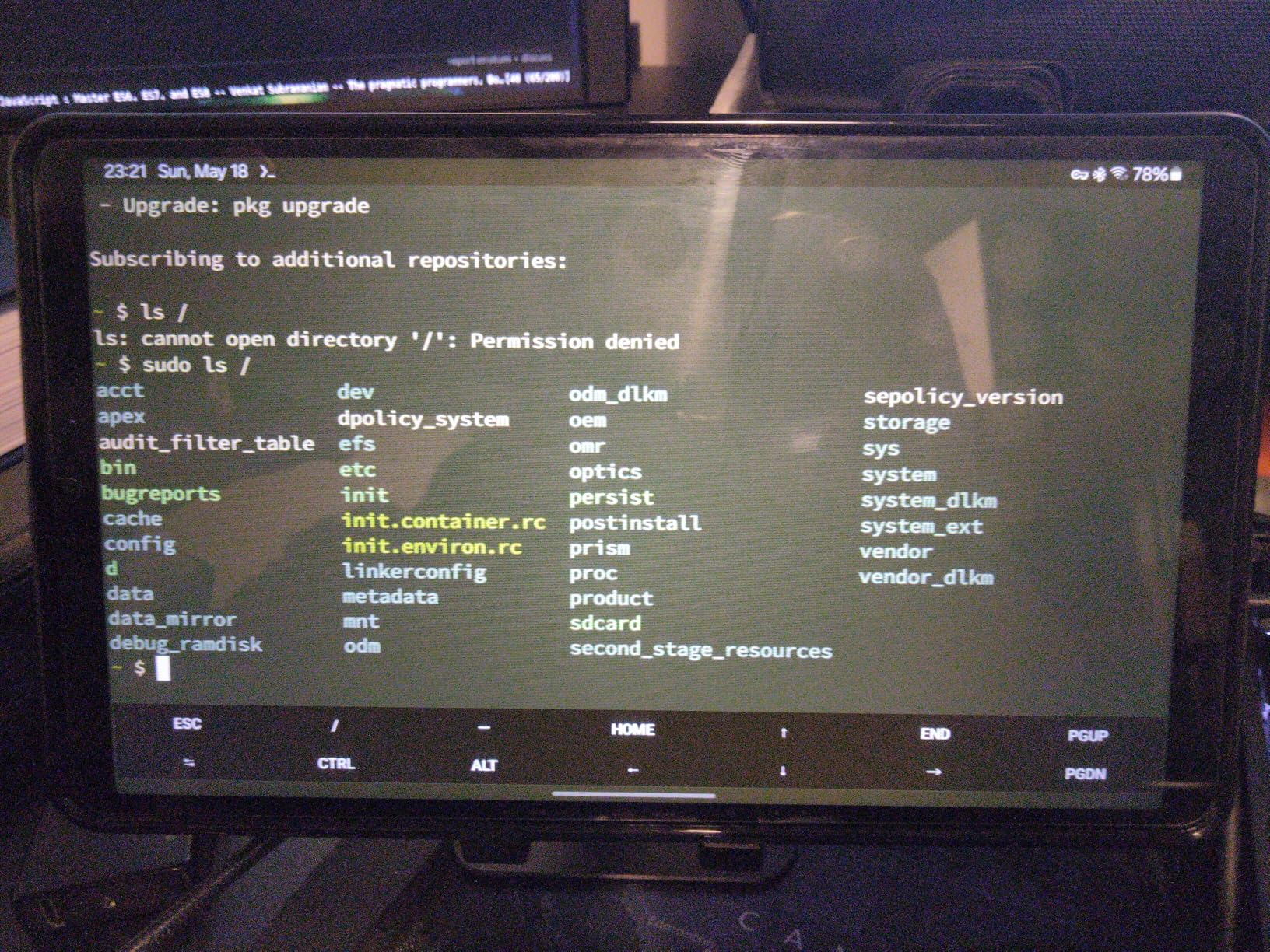Tap the PGDN key
This screenshot has height=952, width=1270.
click(x=1085, y=774)
